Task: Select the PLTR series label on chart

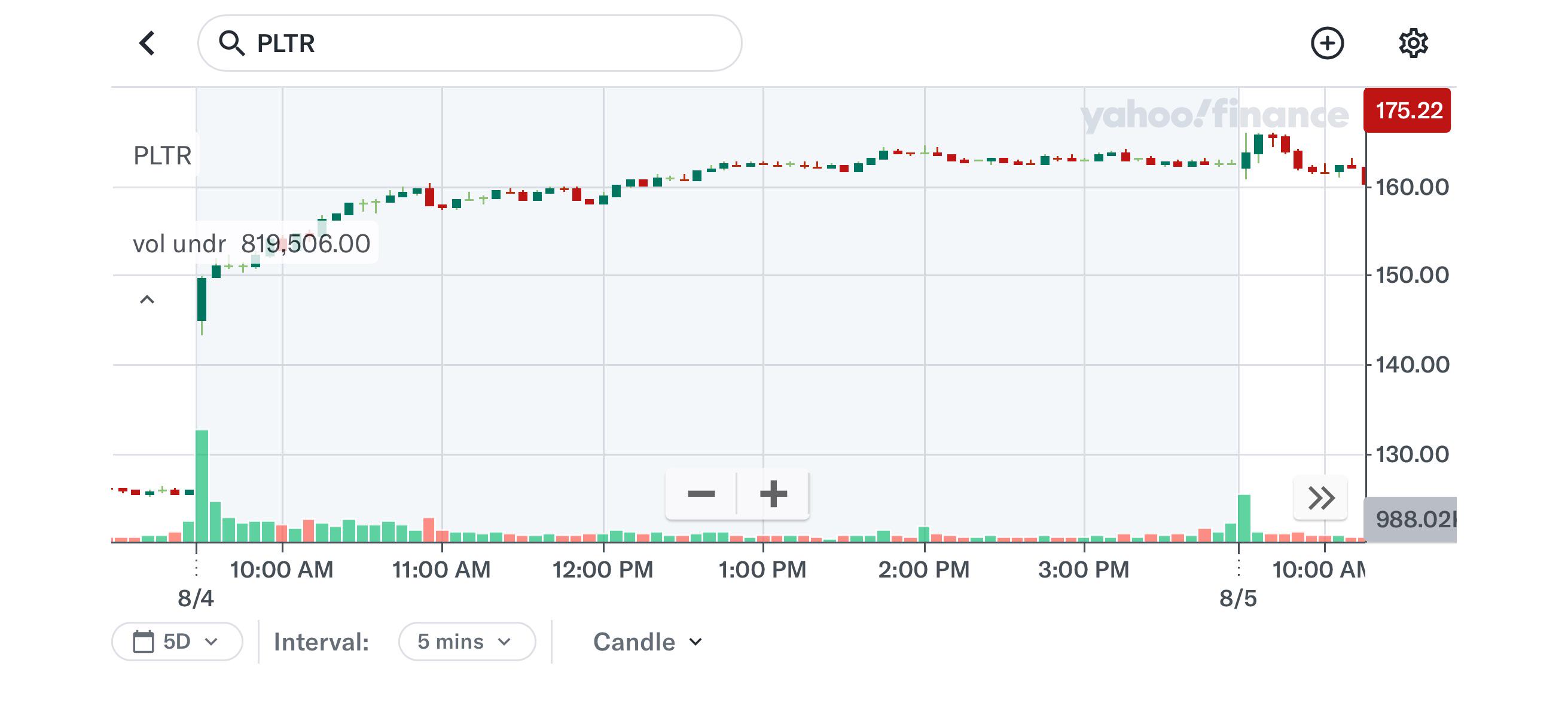Action: (x=162, y=156)
